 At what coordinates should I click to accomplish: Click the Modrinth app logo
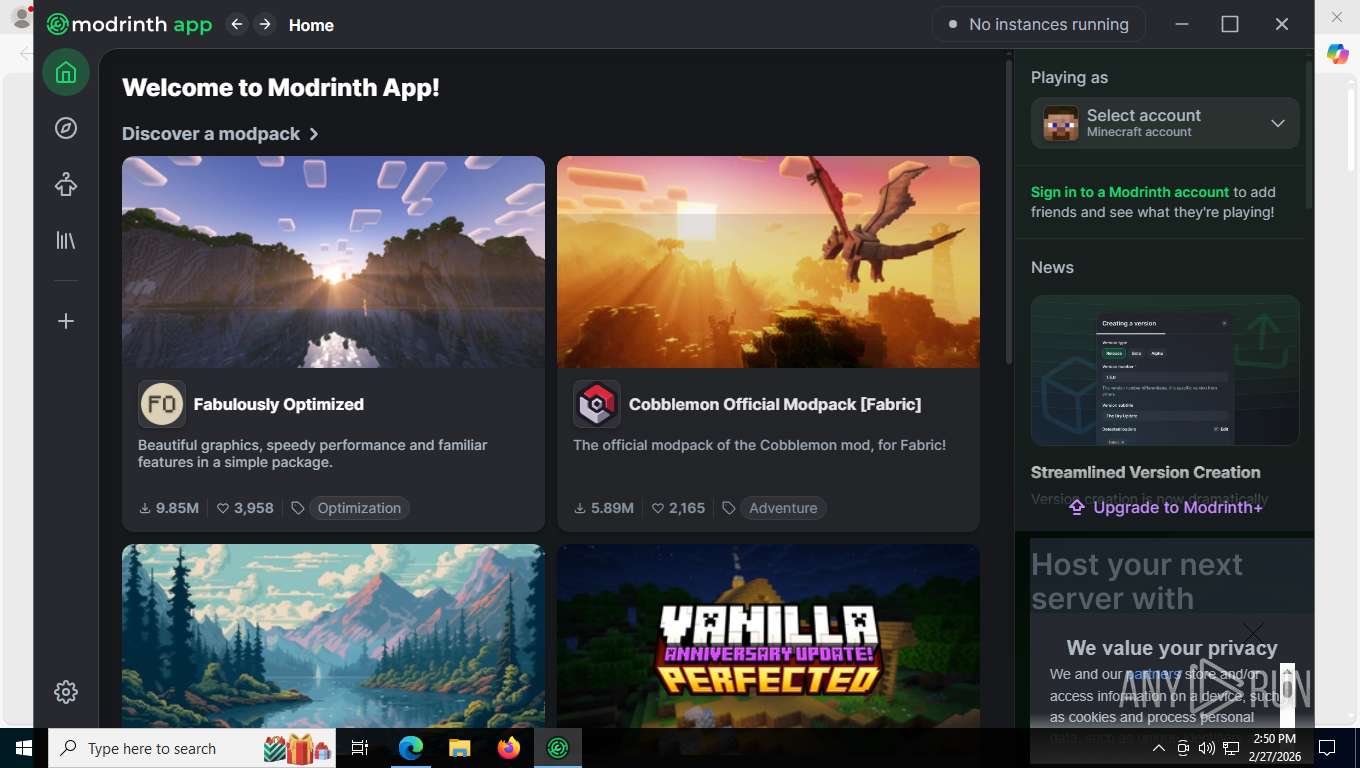(x=129, y=24)
